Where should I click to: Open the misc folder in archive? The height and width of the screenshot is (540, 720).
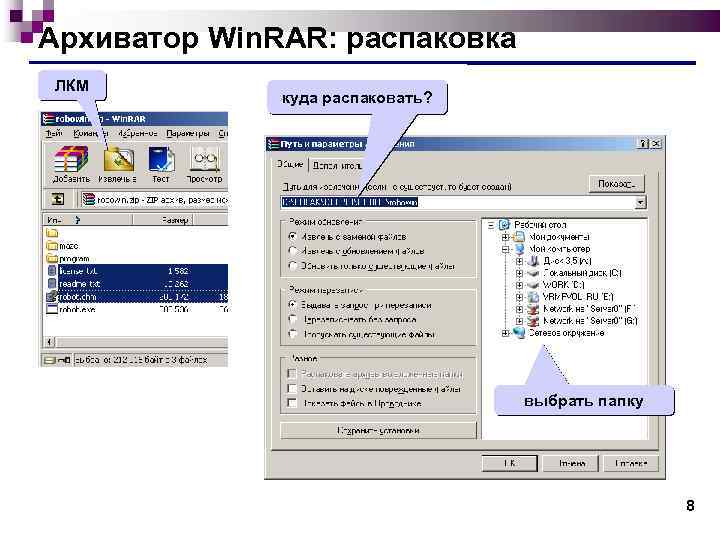click(62, 246)
